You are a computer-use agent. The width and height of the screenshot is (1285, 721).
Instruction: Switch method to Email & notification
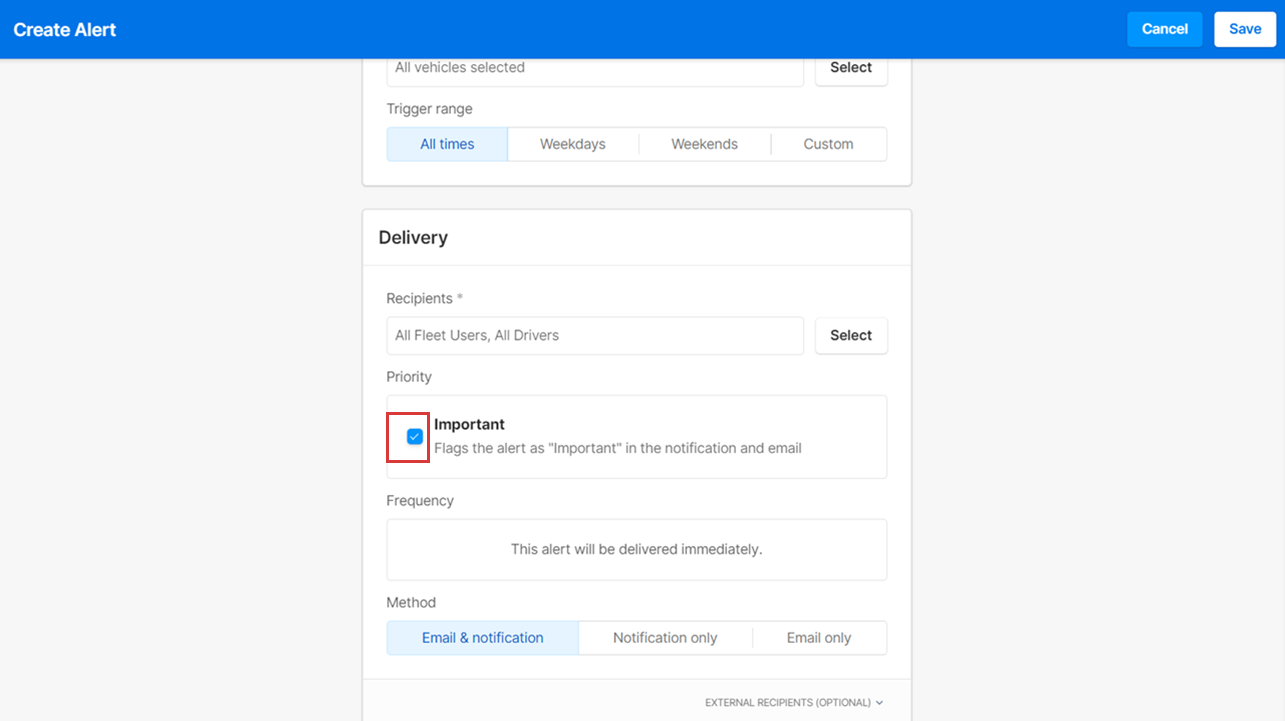click(483, 638)
